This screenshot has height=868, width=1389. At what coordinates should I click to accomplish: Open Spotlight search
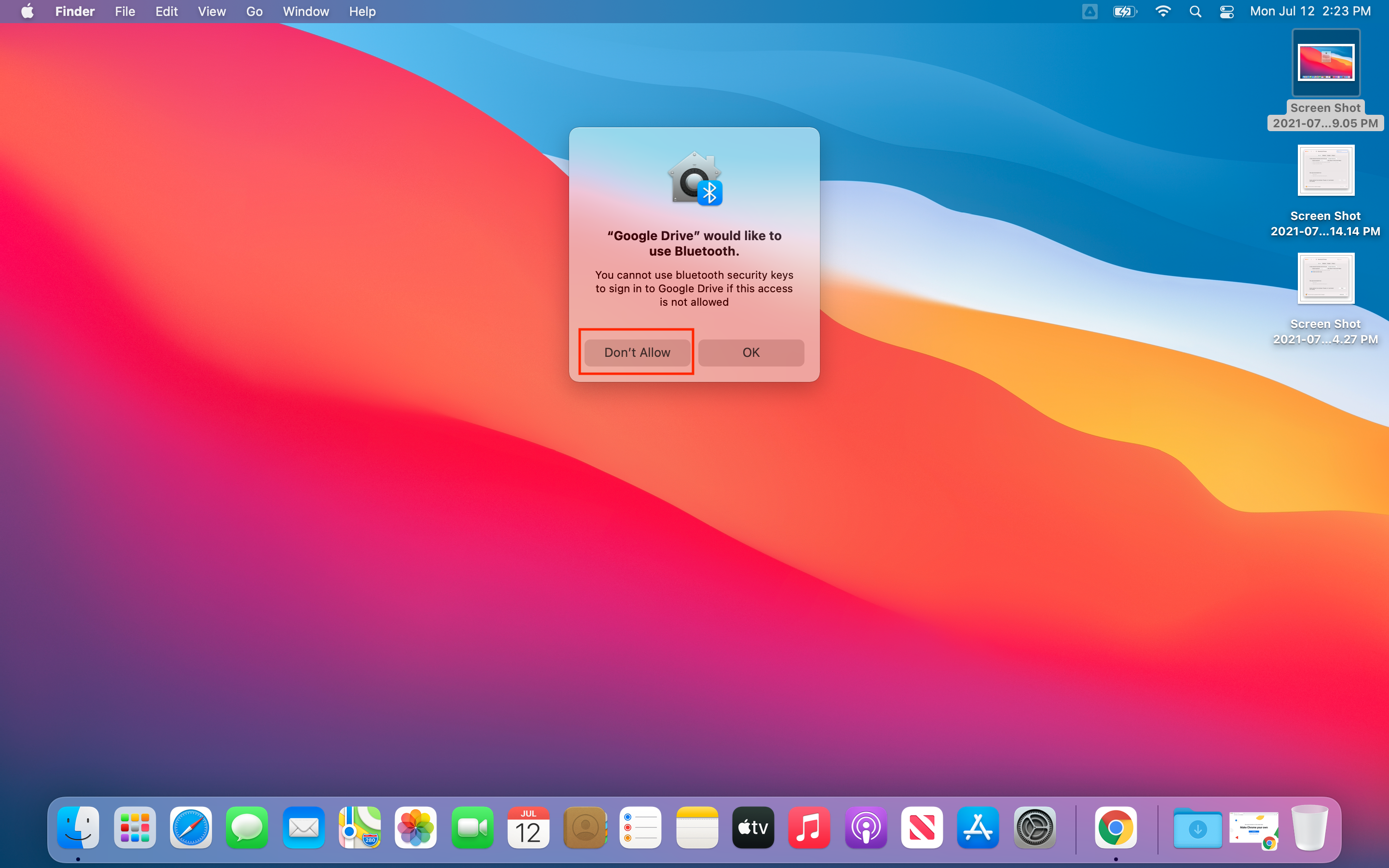[1196, 12]
